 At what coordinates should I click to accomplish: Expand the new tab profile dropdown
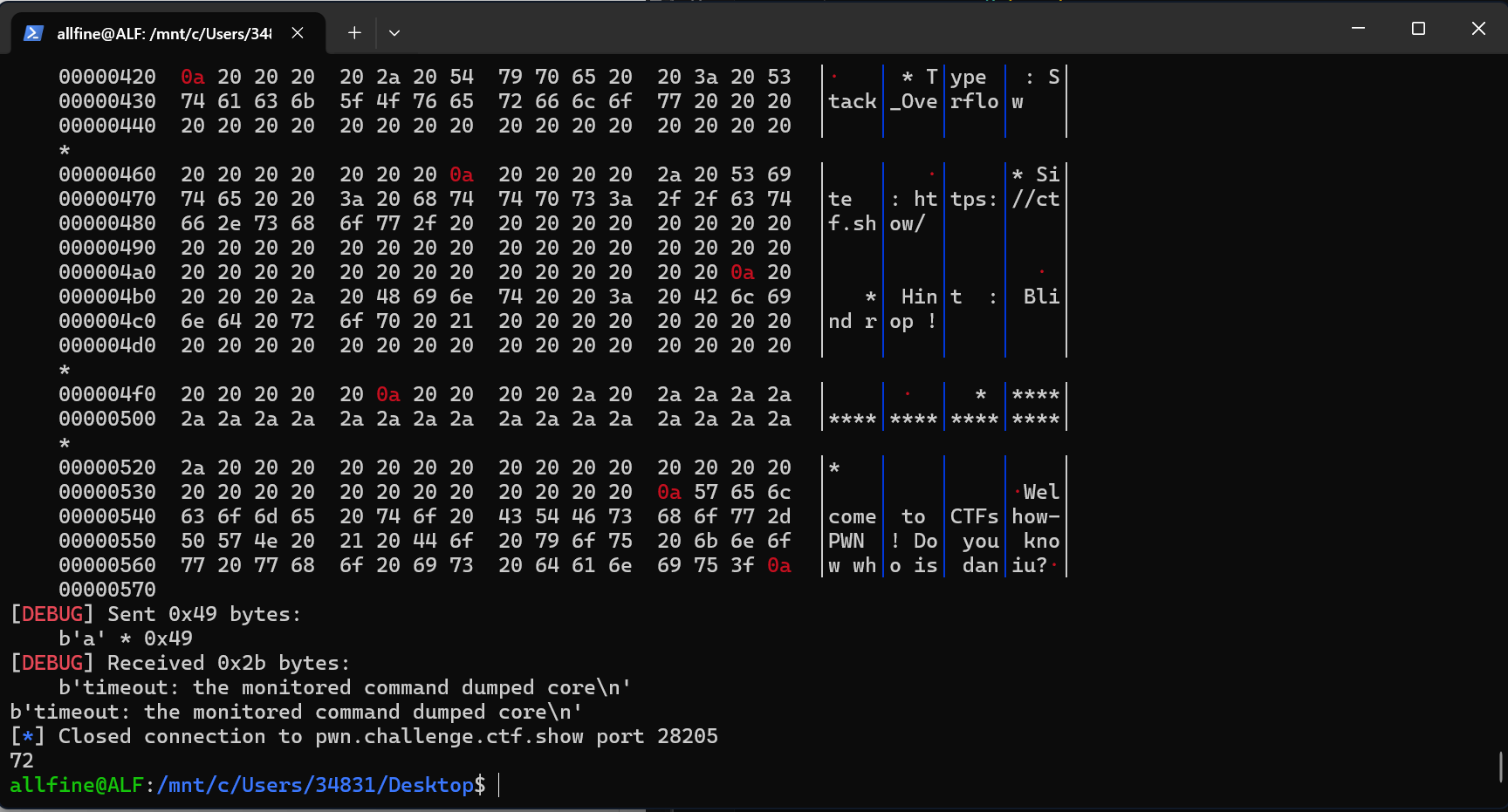point(394,33)
